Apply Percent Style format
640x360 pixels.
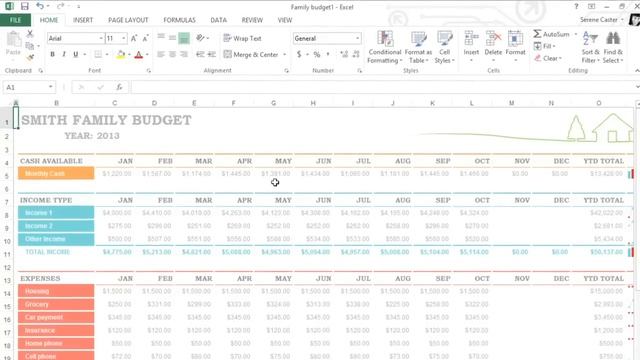[x=317, y=54]
